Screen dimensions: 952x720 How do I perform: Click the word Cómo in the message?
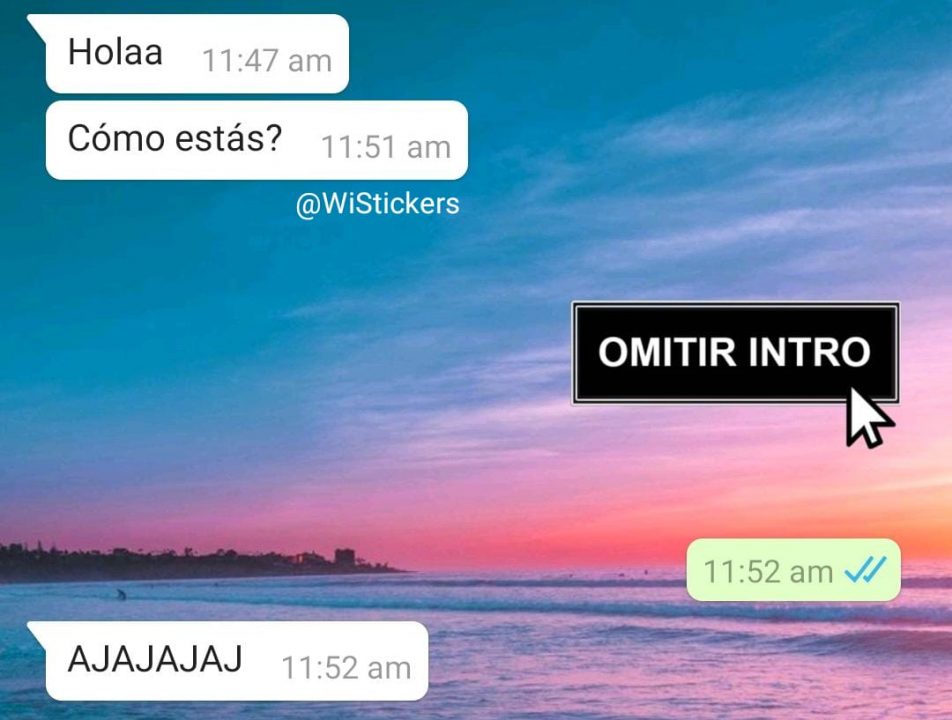coord(116,138)
